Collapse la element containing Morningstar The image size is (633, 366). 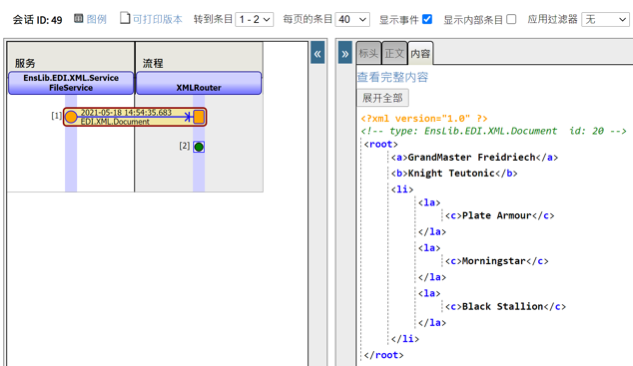(x=429, y=248)
